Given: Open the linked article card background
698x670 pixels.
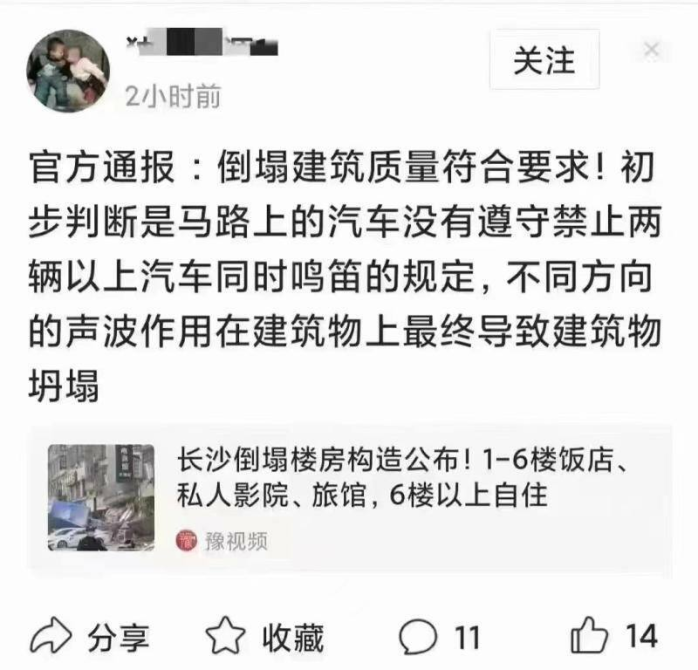Looking at the screenshot, I should 349,498.
